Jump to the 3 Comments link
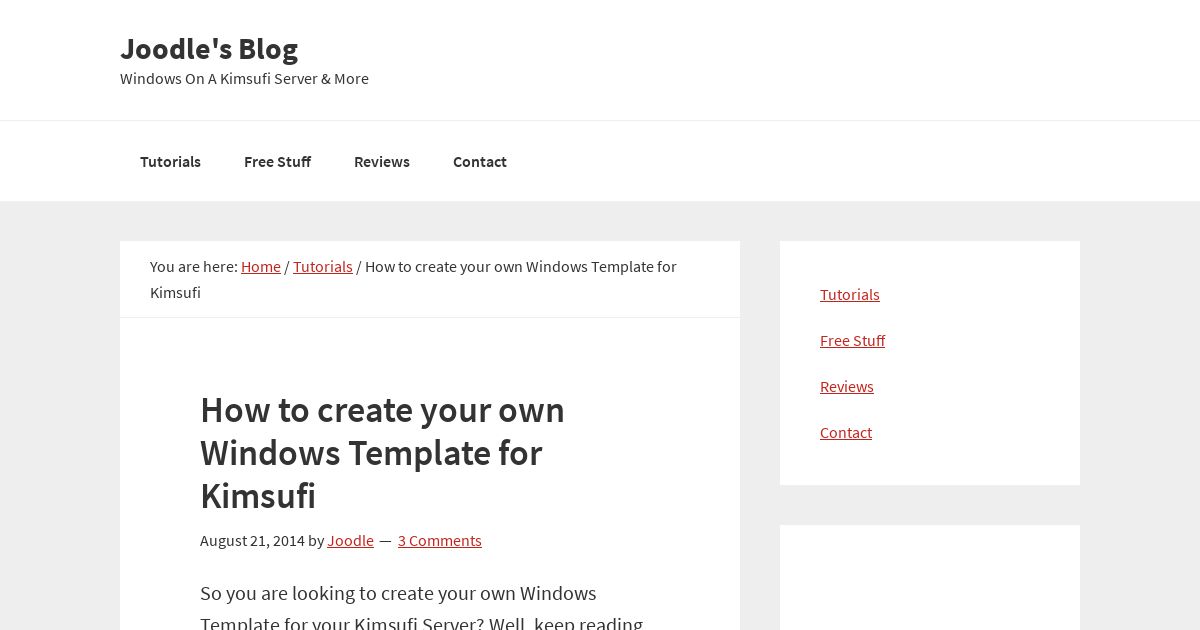 click(440, 540)
